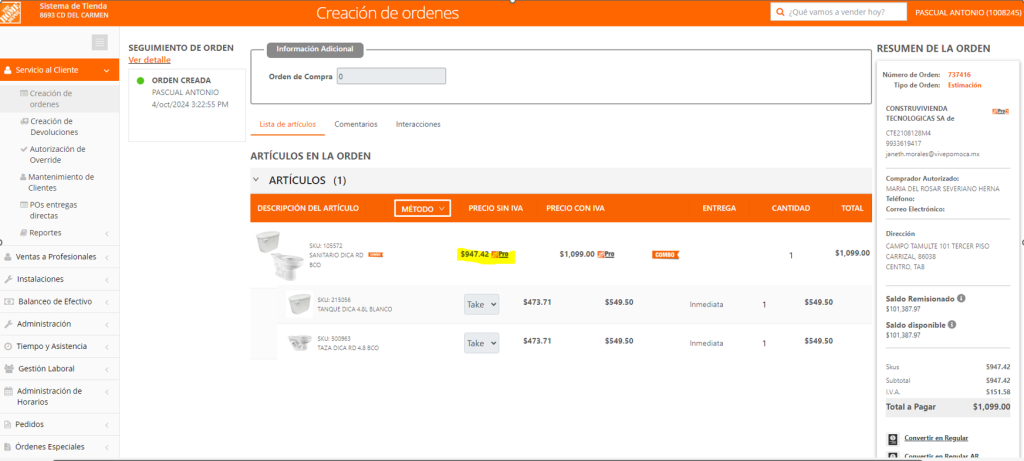
Task: Click email janeth.morales@vivepomoca.mx
Action: pos(933,155)
